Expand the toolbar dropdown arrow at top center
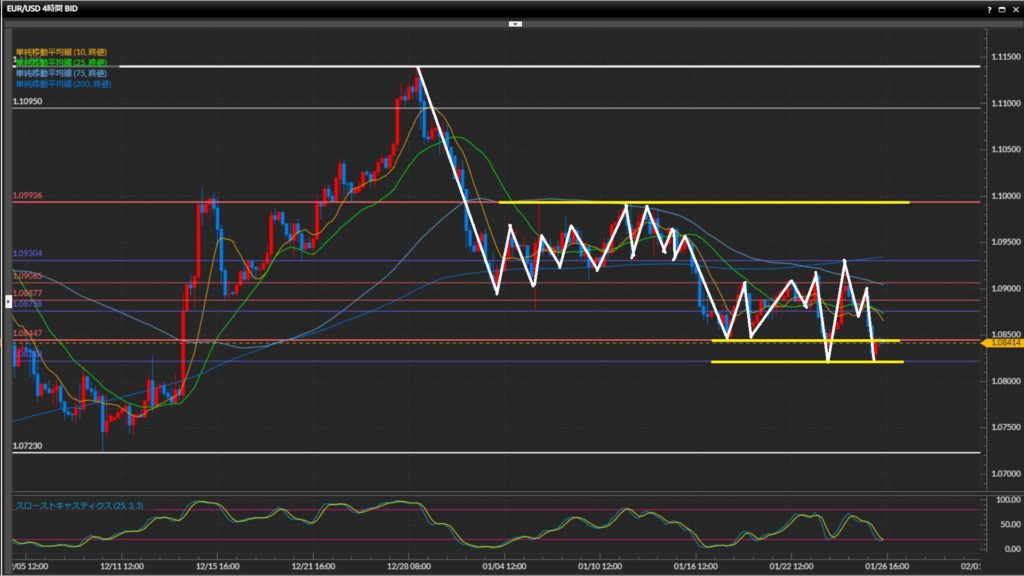 (x=512, y=22)
